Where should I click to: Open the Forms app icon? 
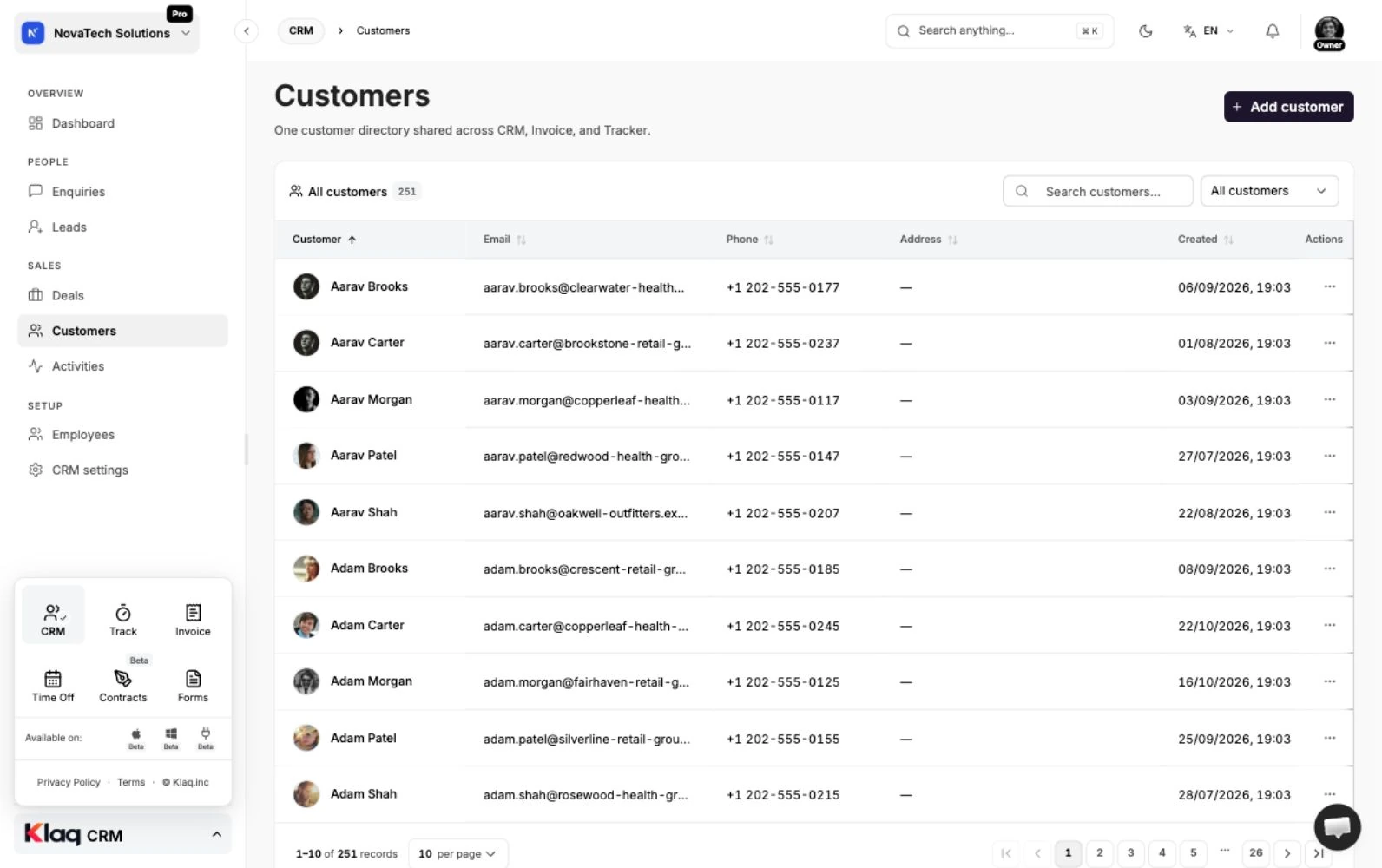click(193, 686)
